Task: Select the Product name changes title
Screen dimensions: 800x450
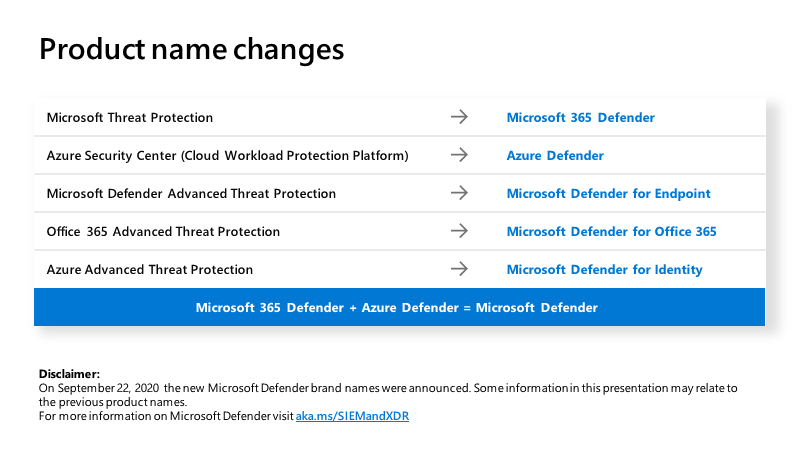Action: click(191, 49)
